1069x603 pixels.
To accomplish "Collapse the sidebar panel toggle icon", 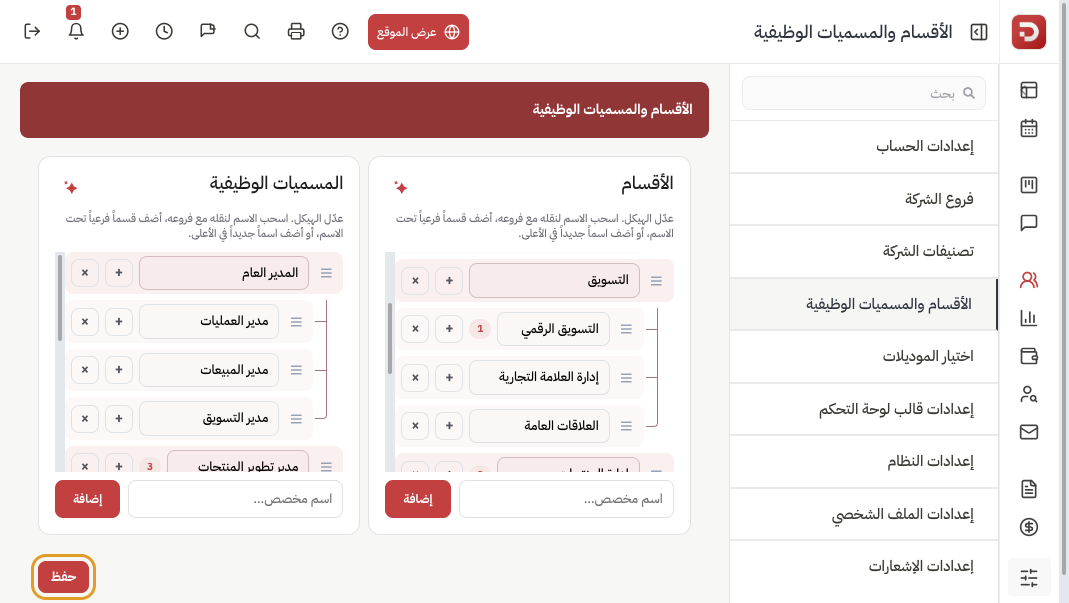I will (978, 32).
